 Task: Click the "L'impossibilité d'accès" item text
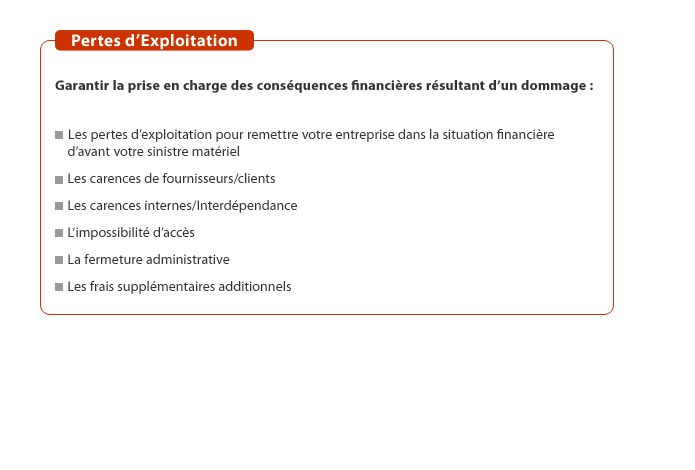[131, 233]
